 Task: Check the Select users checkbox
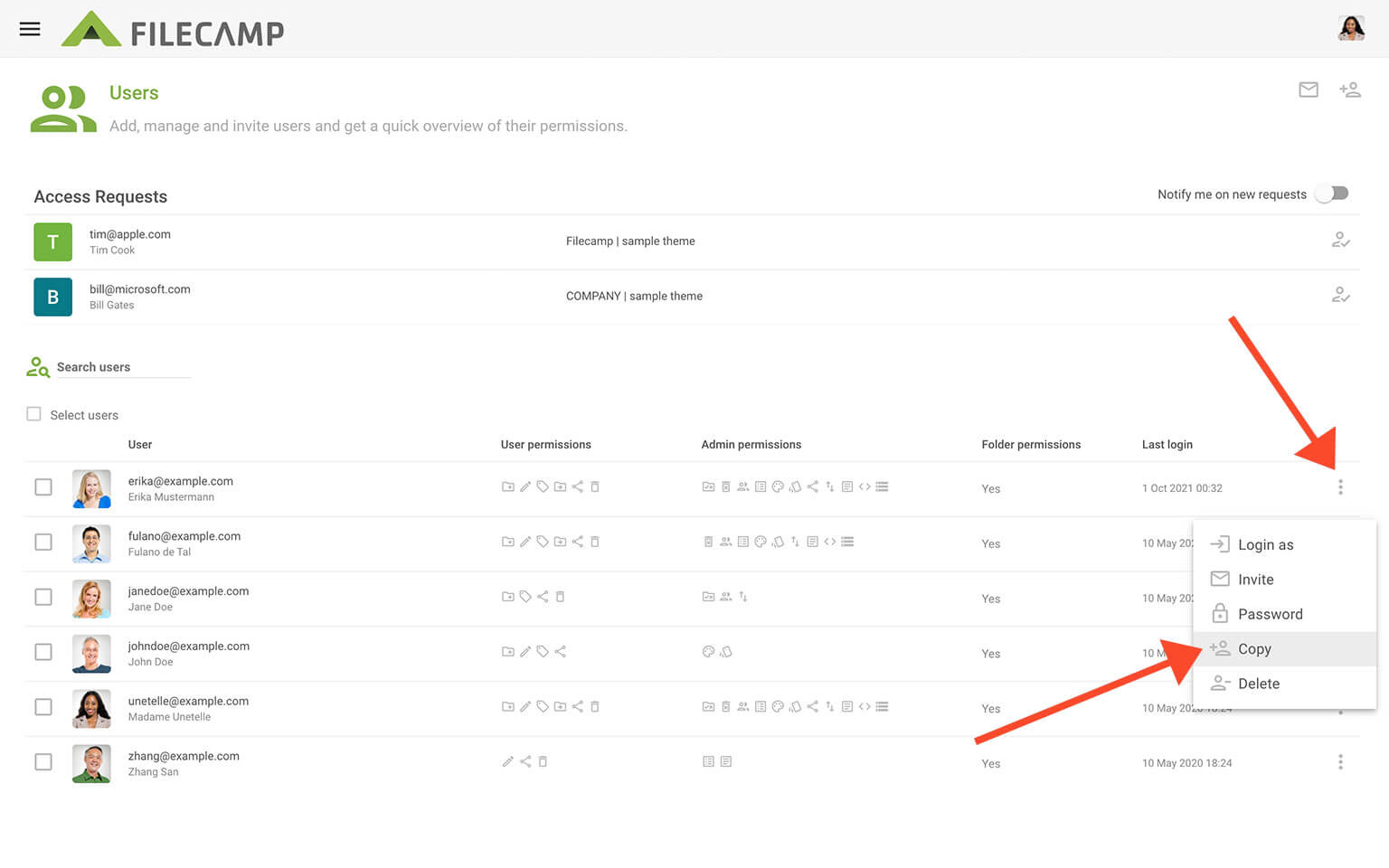click(x=34, y=414)
